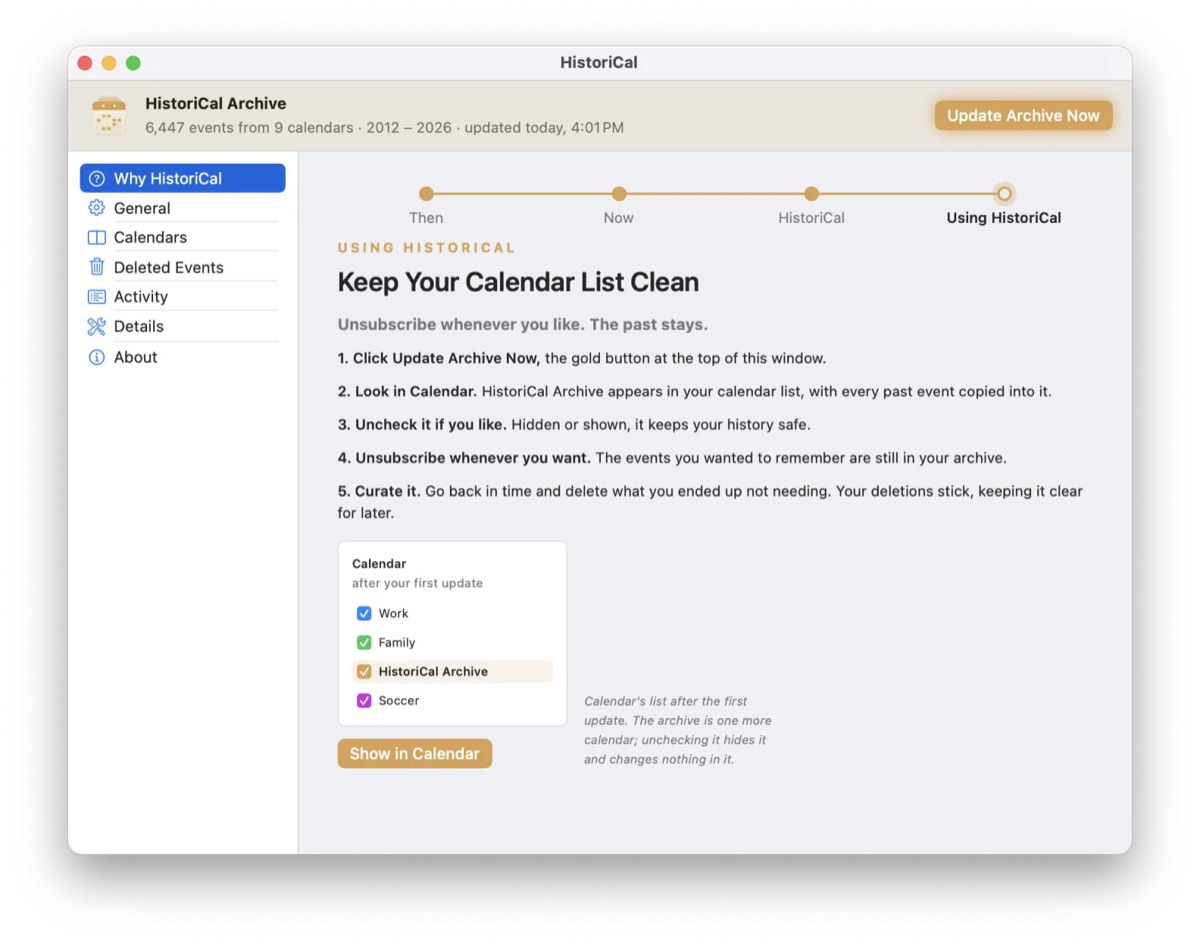
Task: Open the General settings section
Action: coord(183,208)
